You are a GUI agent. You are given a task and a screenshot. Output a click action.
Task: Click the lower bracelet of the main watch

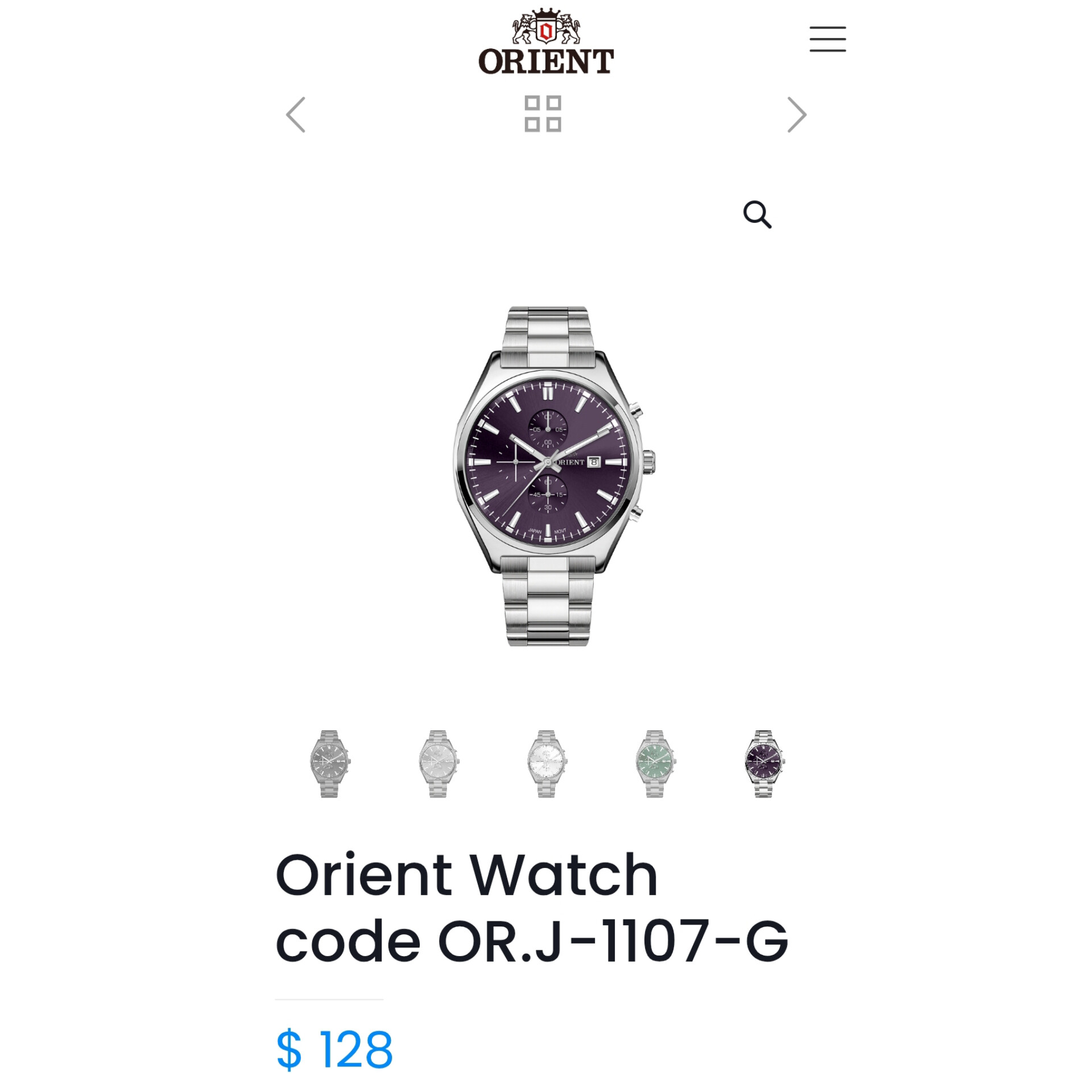tap(548, 601)
